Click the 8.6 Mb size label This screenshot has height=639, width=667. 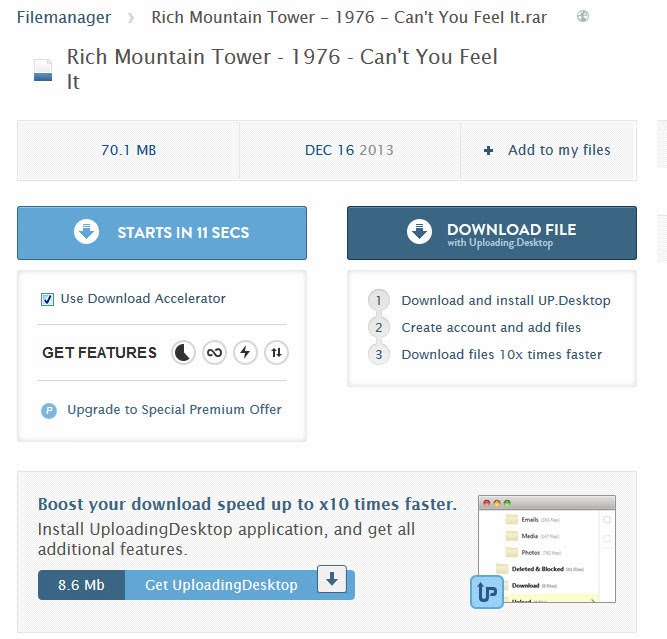click(81, 585)
